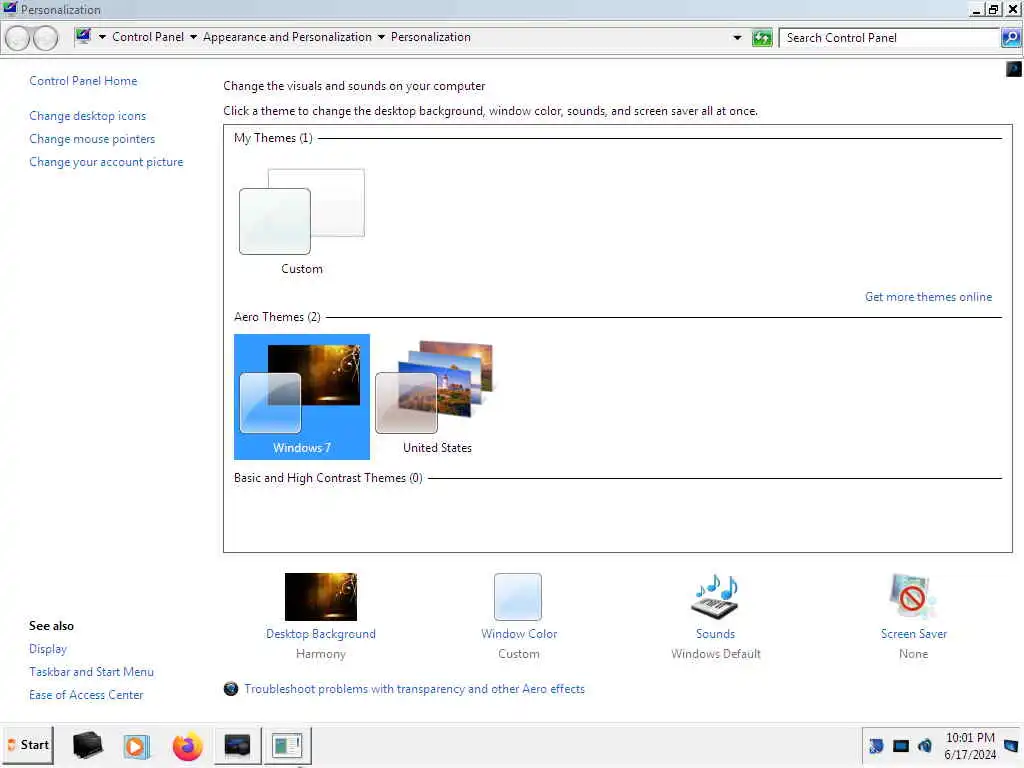The height and width of the screenshot is (768, 1024).
Task: Open the Sounds piano keyboard icon
Action: tap(715, 597)
